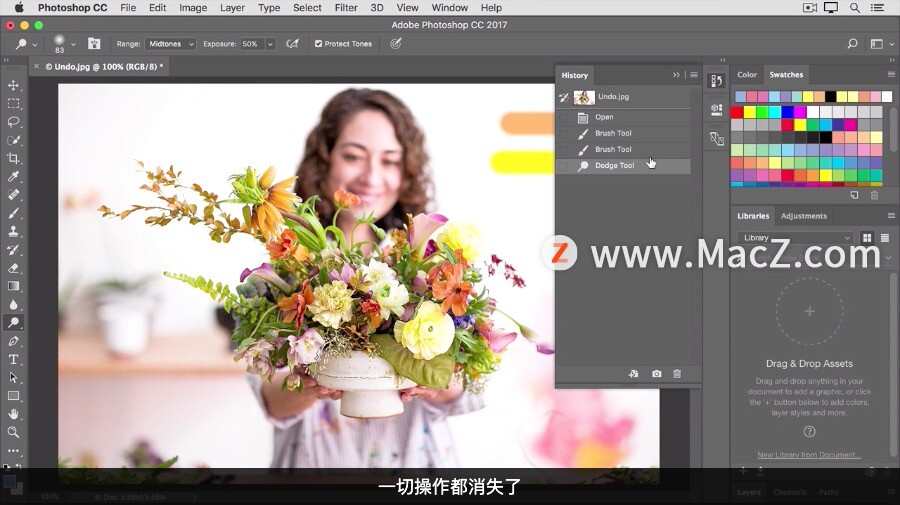
Task: Select the Pen tool
Action: tap(13, 341)
